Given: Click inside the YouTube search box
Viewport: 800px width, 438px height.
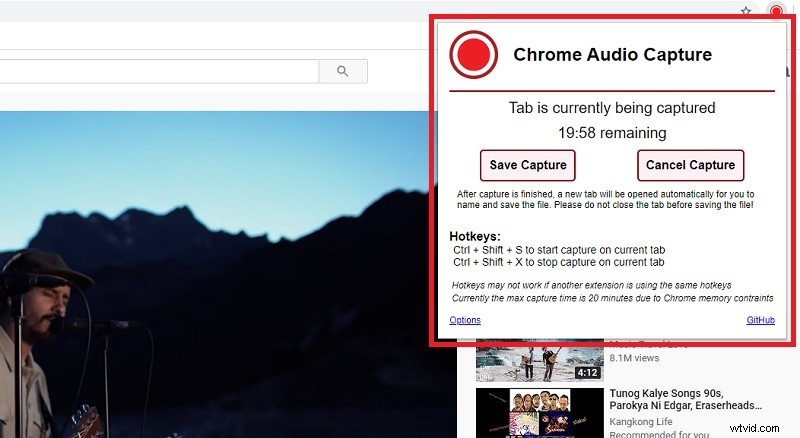Looking at the screenshot, I should pyautogui.click(x=159, y=71).
